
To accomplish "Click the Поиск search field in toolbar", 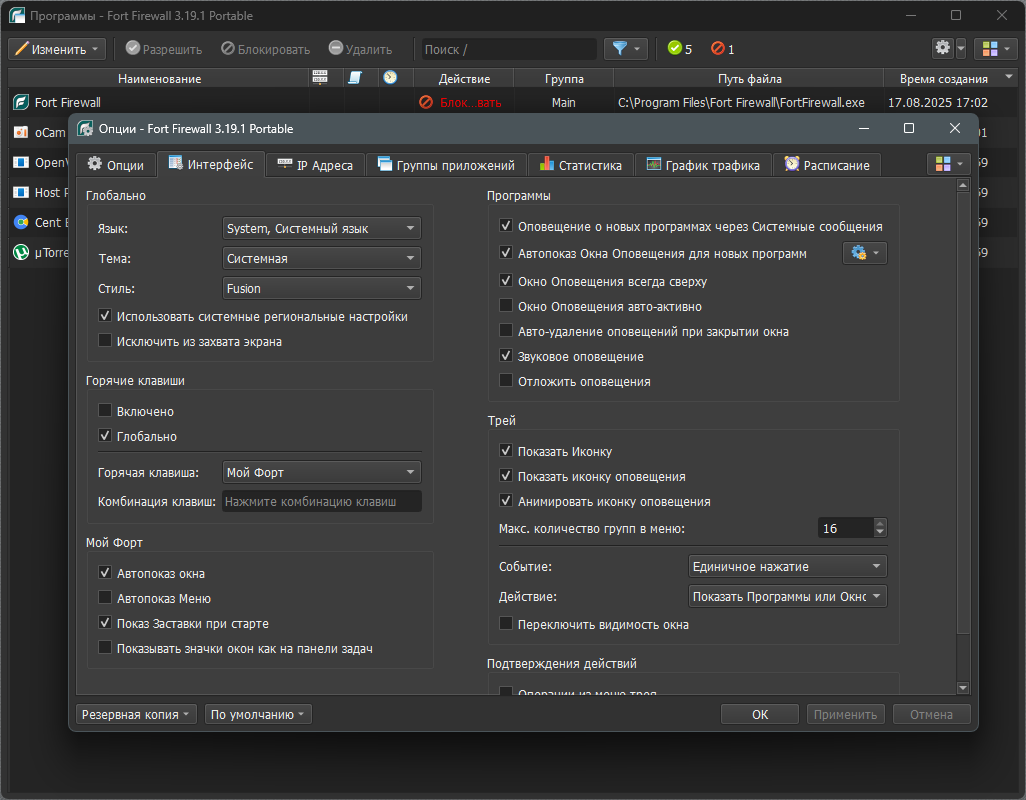I will [x=509, y=49].
